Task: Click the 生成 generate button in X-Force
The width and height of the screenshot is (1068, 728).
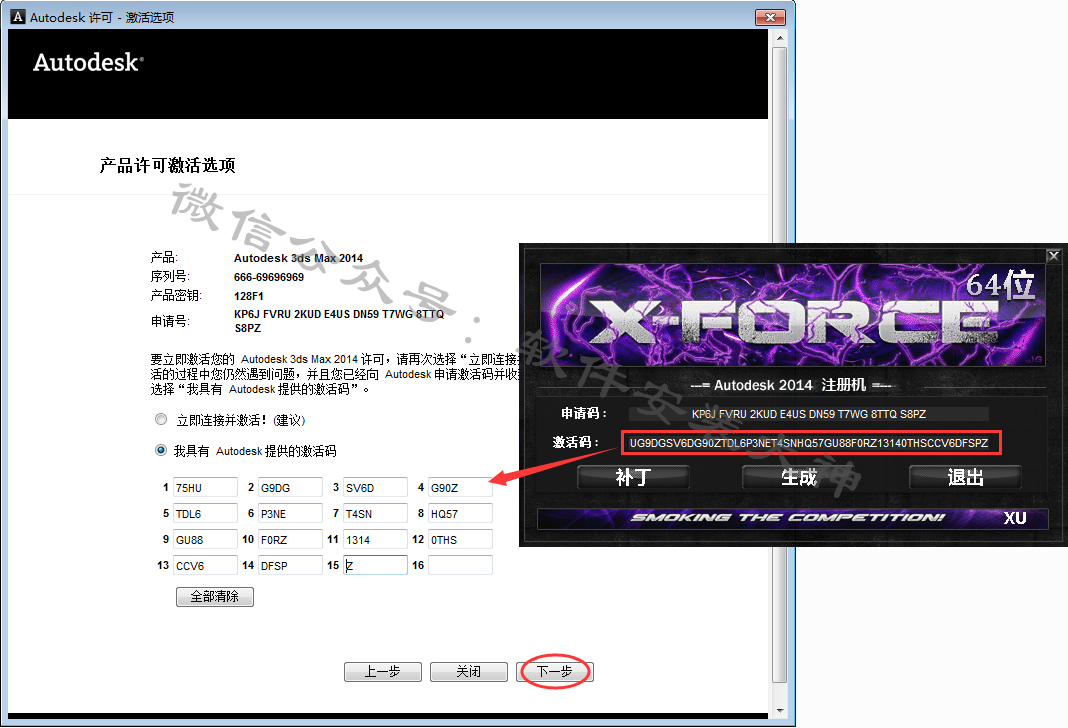Action: click(798, 477)
